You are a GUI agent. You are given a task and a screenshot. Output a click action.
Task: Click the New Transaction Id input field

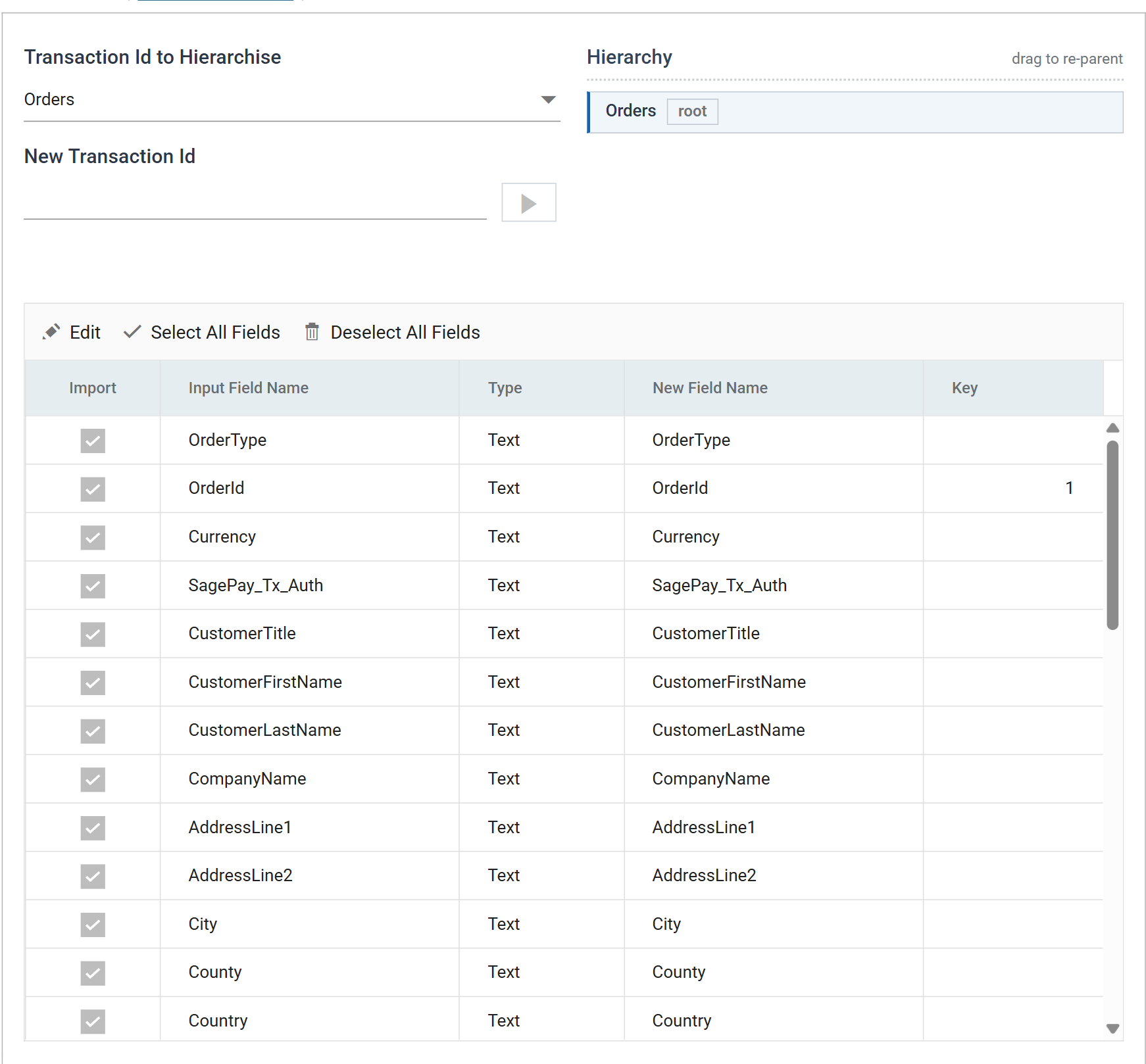pyautogui.click(x=255, y=203)
